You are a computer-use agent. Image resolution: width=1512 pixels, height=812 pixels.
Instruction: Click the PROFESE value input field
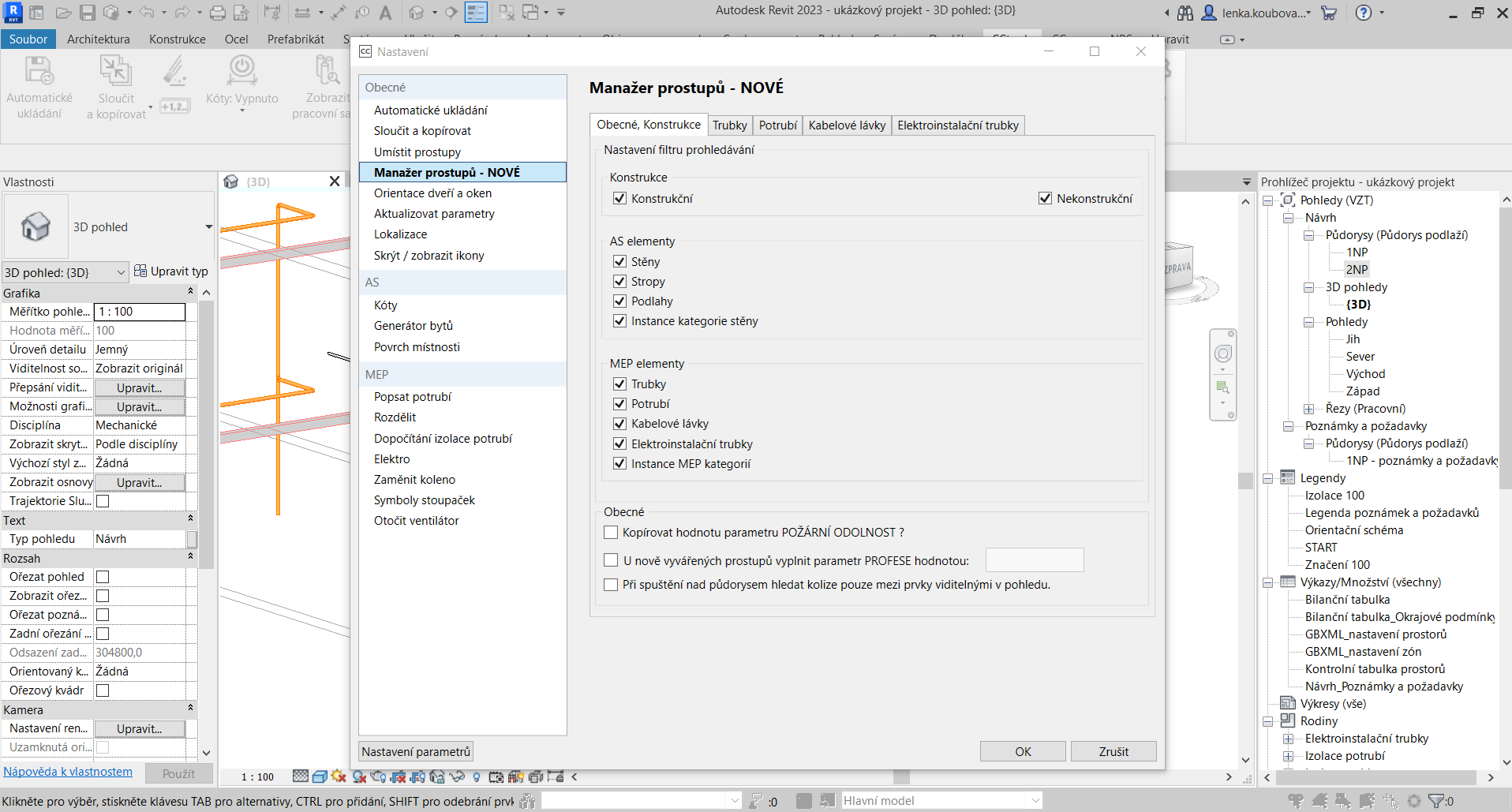pos(1034,560)
